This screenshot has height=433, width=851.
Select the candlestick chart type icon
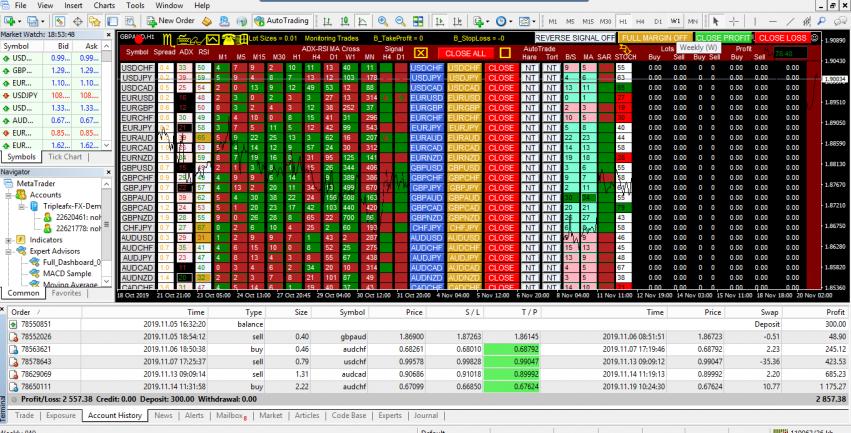tap(345, 22)
